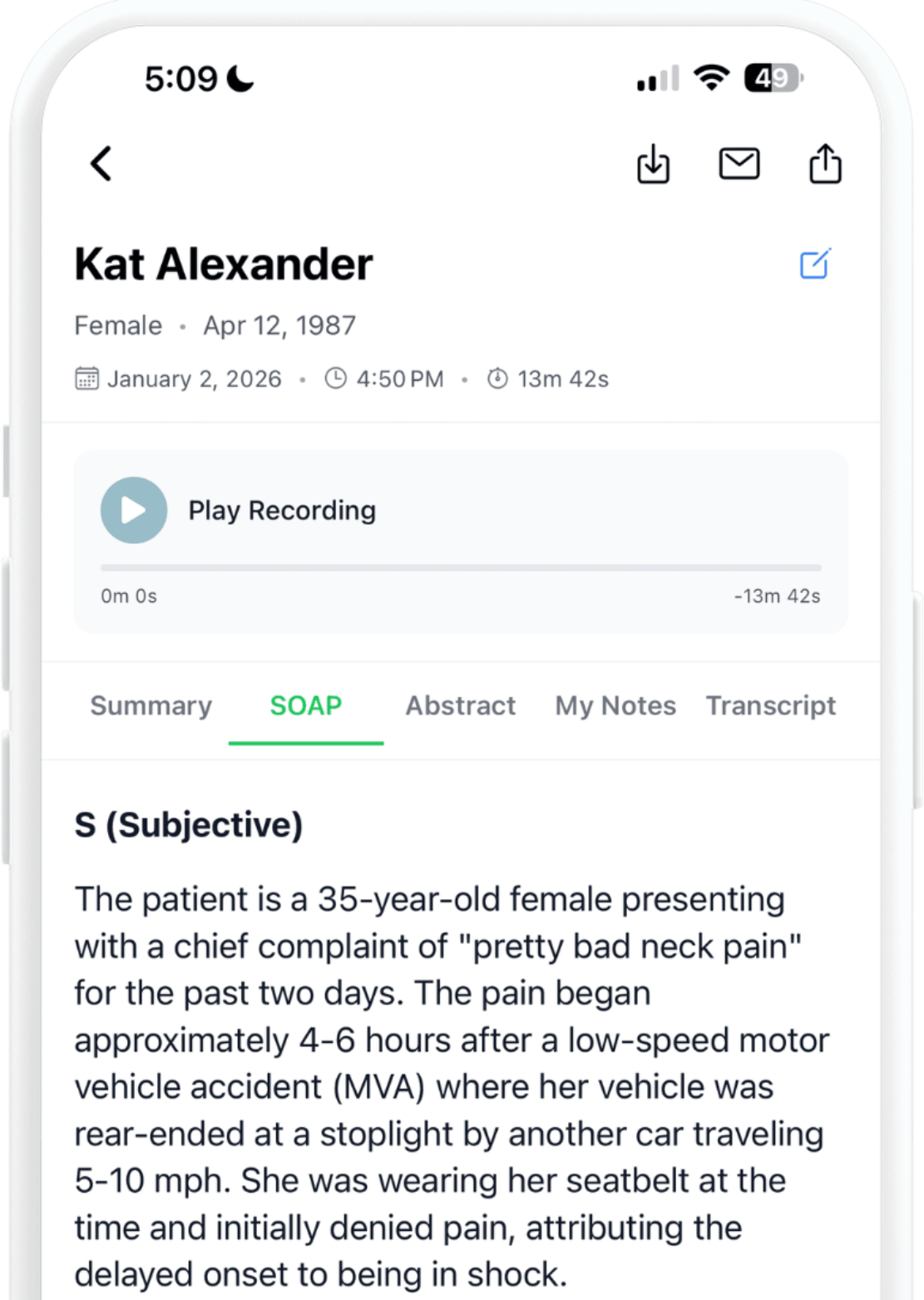Tap the Kat Alexander patient name
Image resolution: width=924 pixels, height=1300 pixels.
(x=224, y=264)
